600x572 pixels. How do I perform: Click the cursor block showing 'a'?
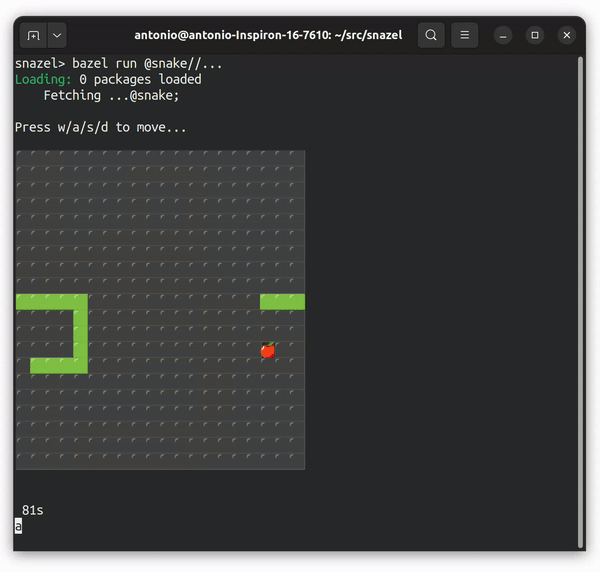point(18,526)
